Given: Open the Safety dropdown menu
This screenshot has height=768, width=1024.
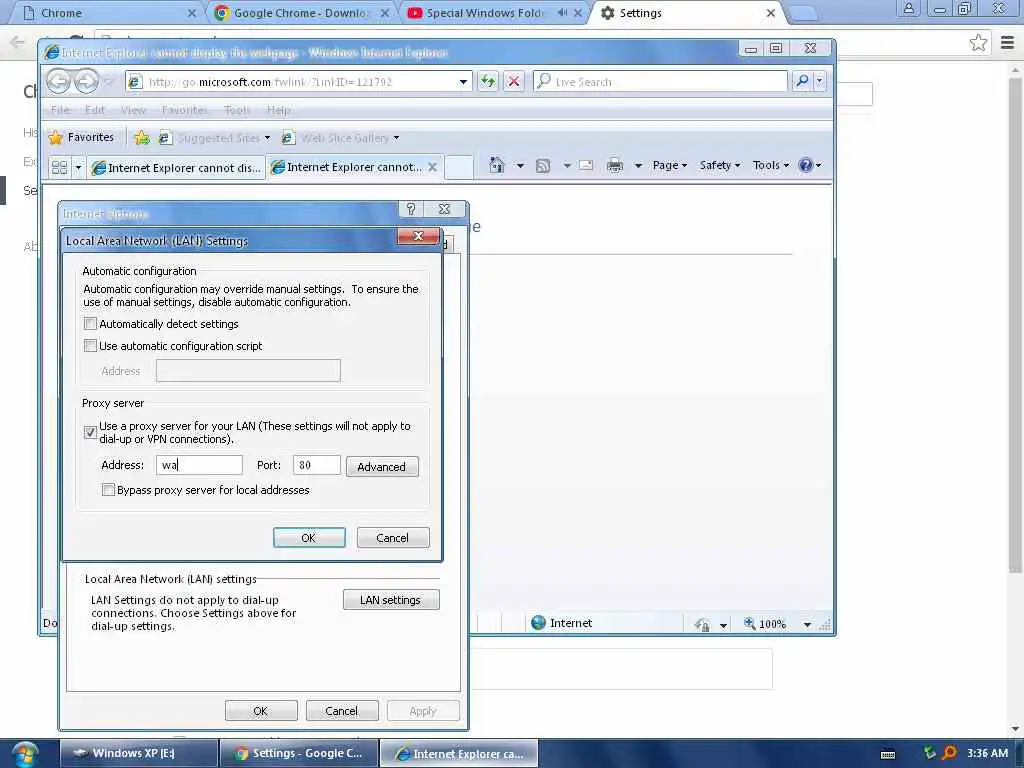Looking at the screenshot, I should (720, 165).
